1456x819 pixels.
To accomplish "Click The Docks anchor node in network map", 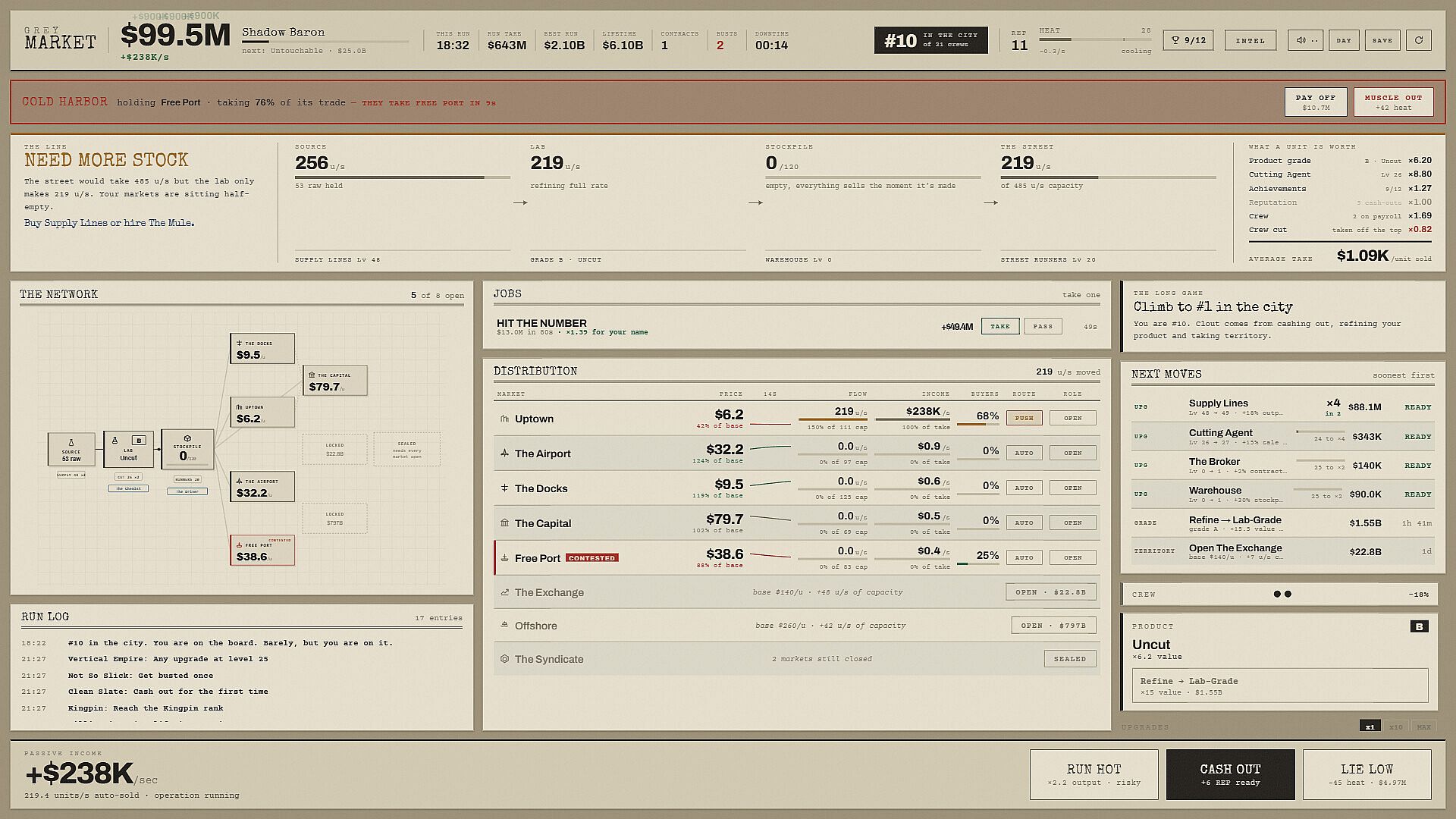I will click(262, 349).
